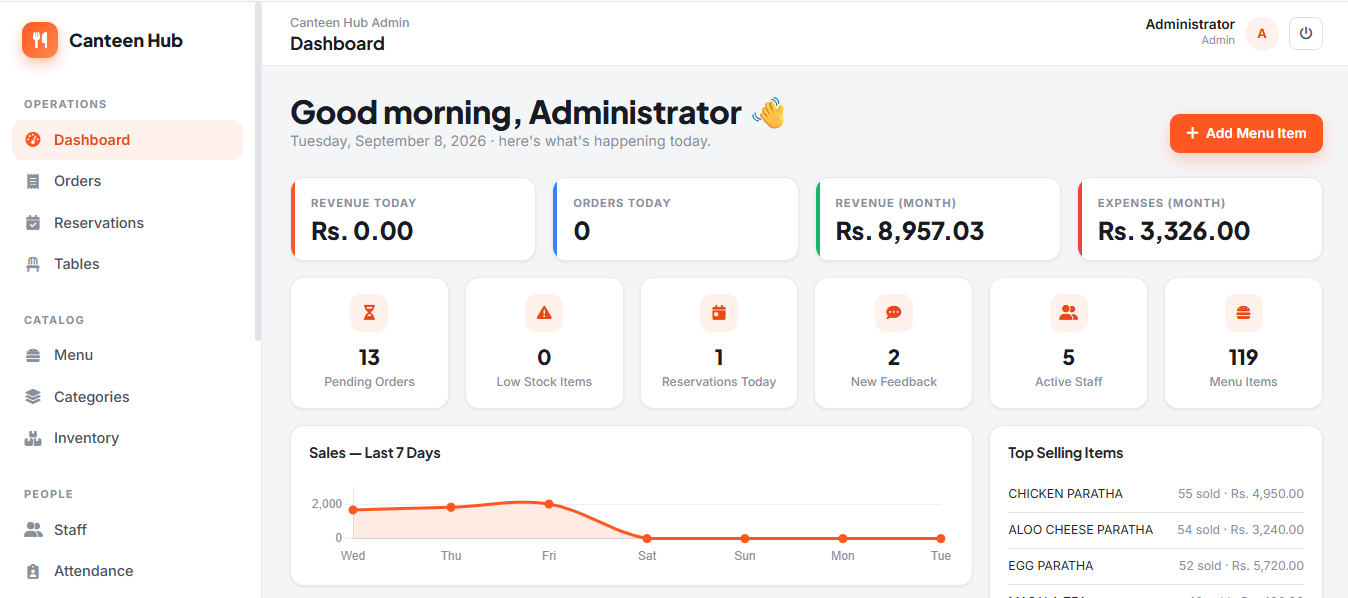Click the 1 Reservations Today count
The width and height of the screenshot is (1348, 598).
(x=719, y=357)
